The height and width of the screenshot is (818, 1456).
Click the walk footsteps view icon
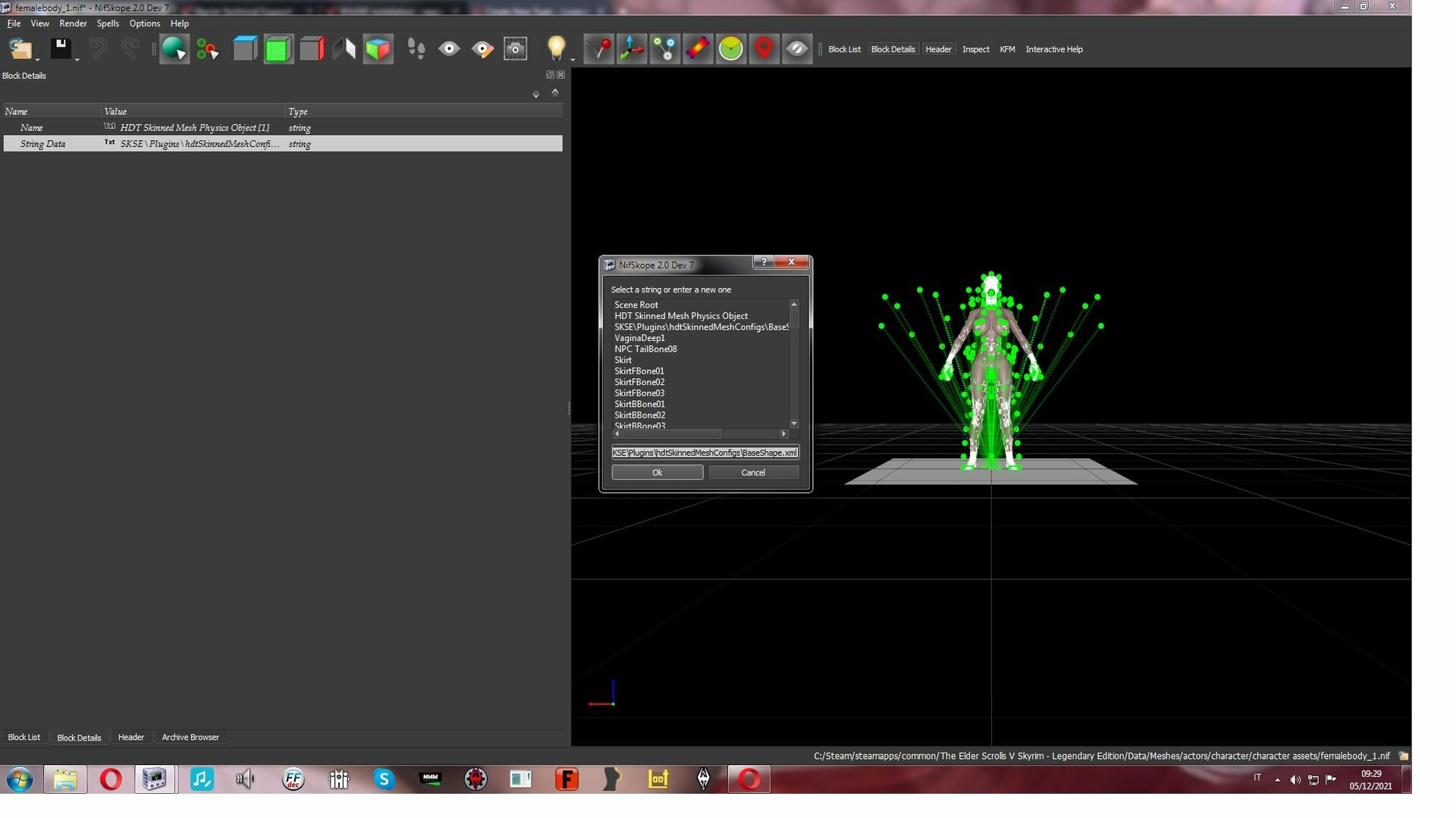[x=416, y=49]
